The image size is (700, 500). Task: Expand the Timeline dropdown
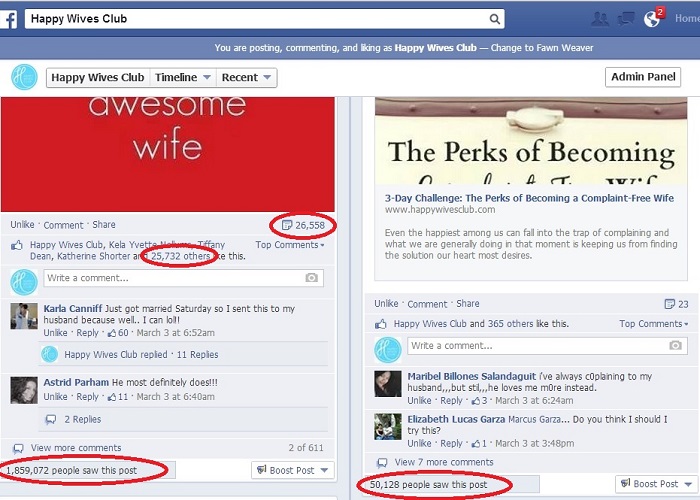pos(182,77)
